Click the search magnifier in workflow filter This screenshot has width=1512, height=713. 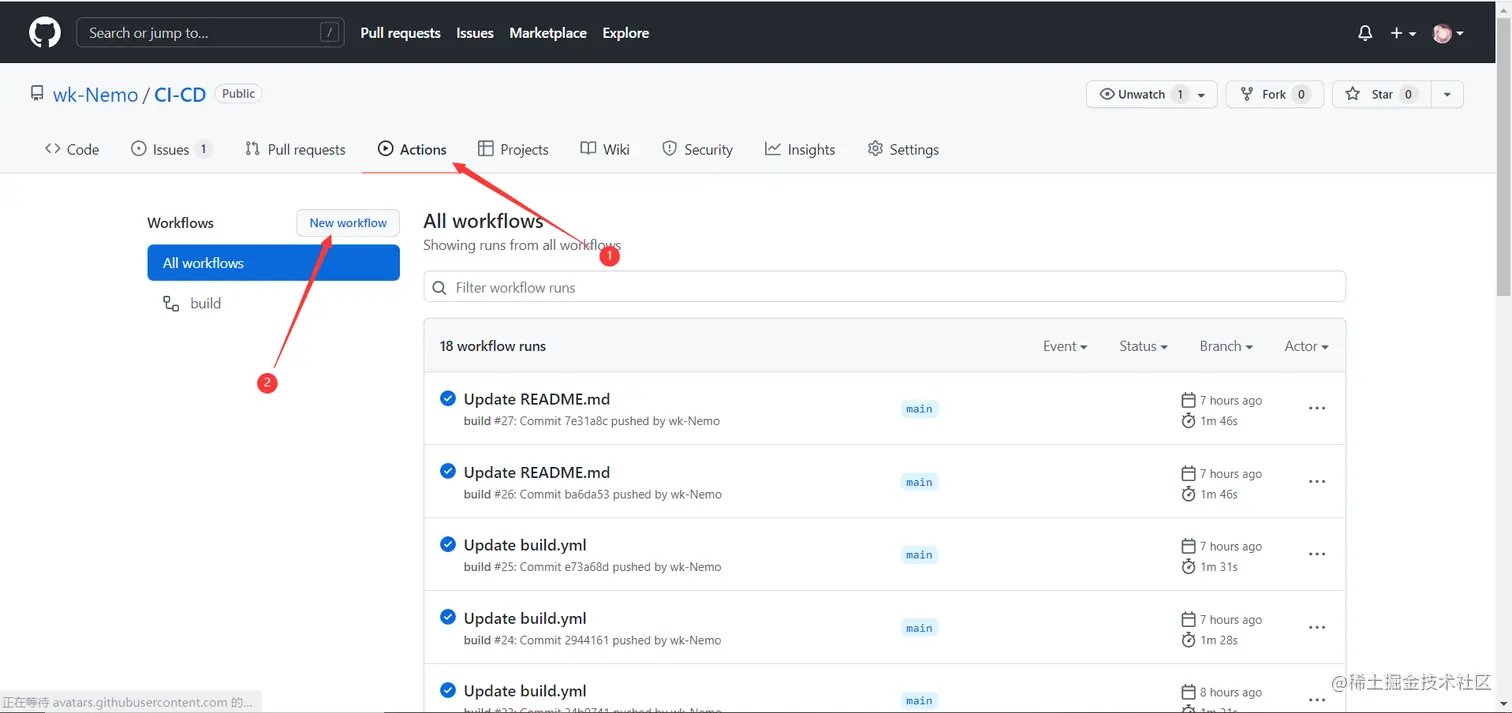[x=439, y=287]
